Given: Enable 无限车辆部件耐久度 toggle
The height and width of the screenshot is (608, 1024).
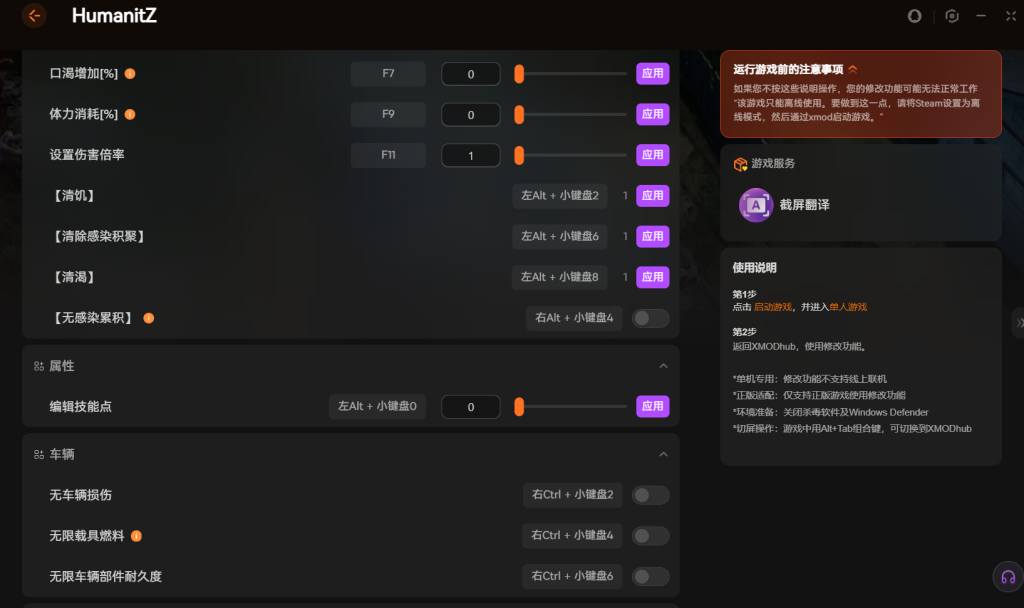Looking at the screenshot, I should pos(650,577).
